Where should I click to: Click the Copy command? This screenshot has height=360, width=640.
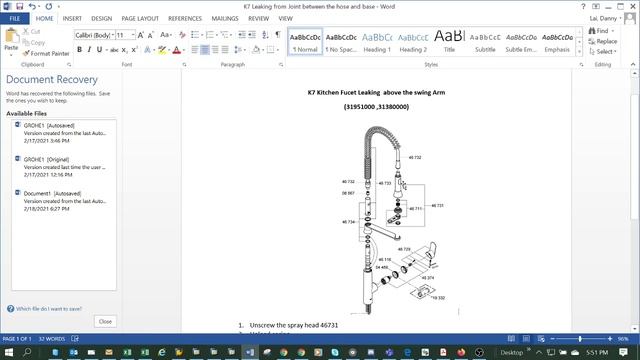pyautogui.click(x=34, y=42)
